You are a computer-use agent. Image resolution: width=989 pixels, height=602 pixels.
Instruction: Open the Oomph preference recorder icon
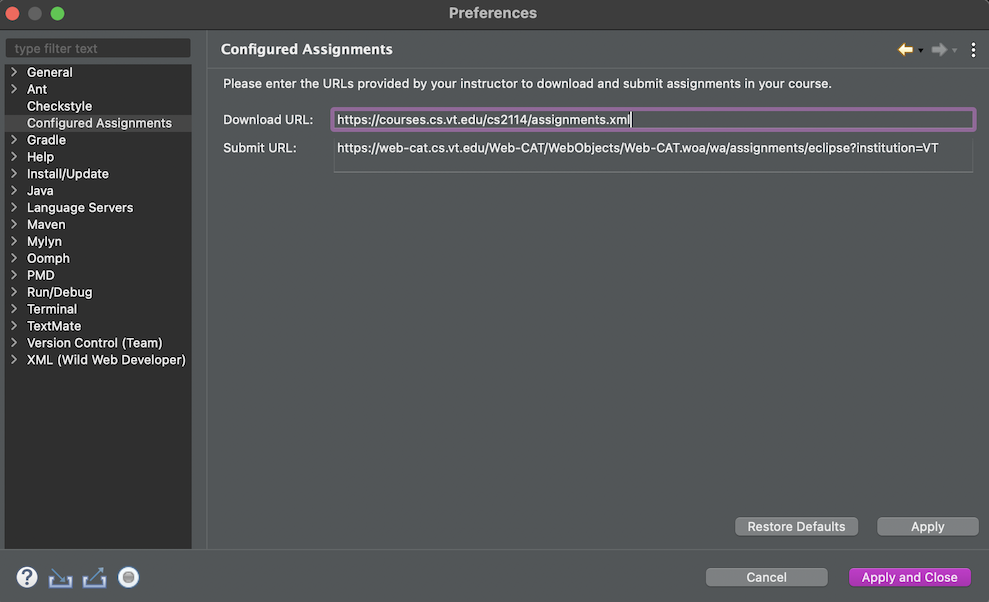click(128, 576)
